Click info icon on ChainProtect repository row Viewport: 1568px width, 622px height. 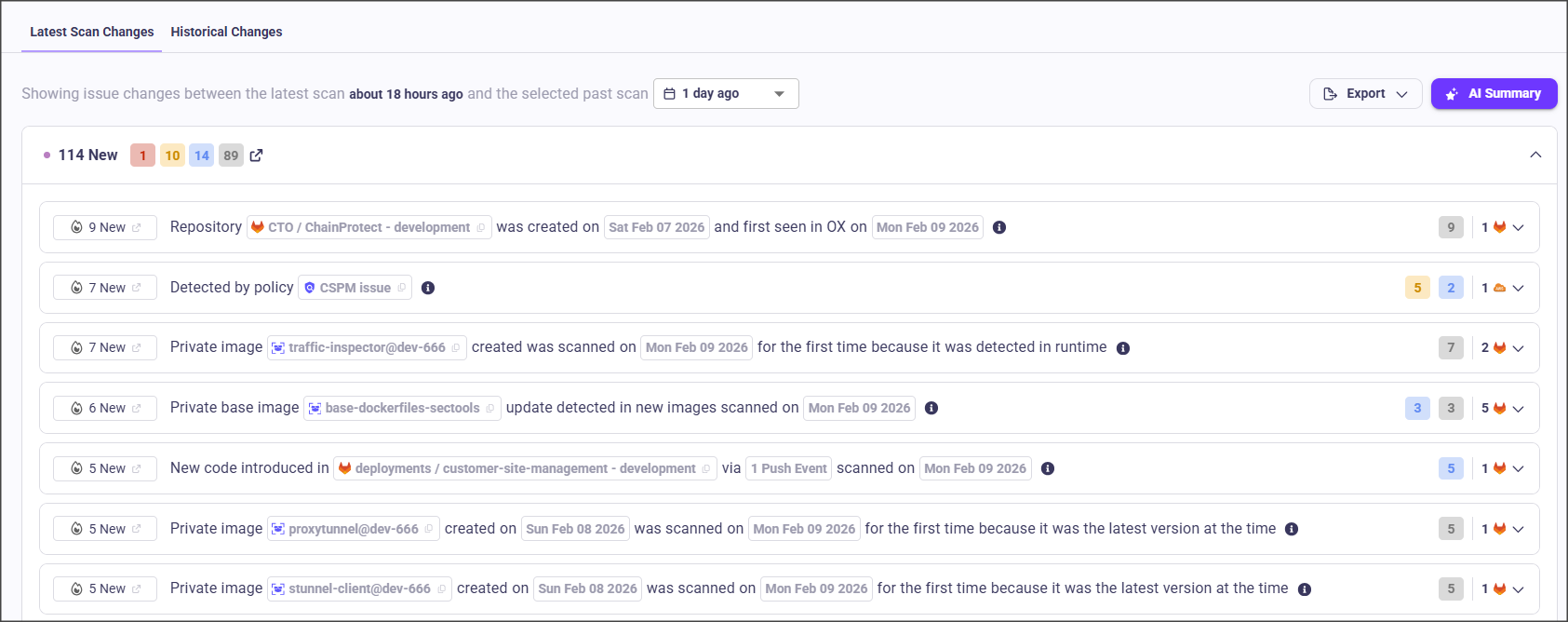click(x=999, y=227)
